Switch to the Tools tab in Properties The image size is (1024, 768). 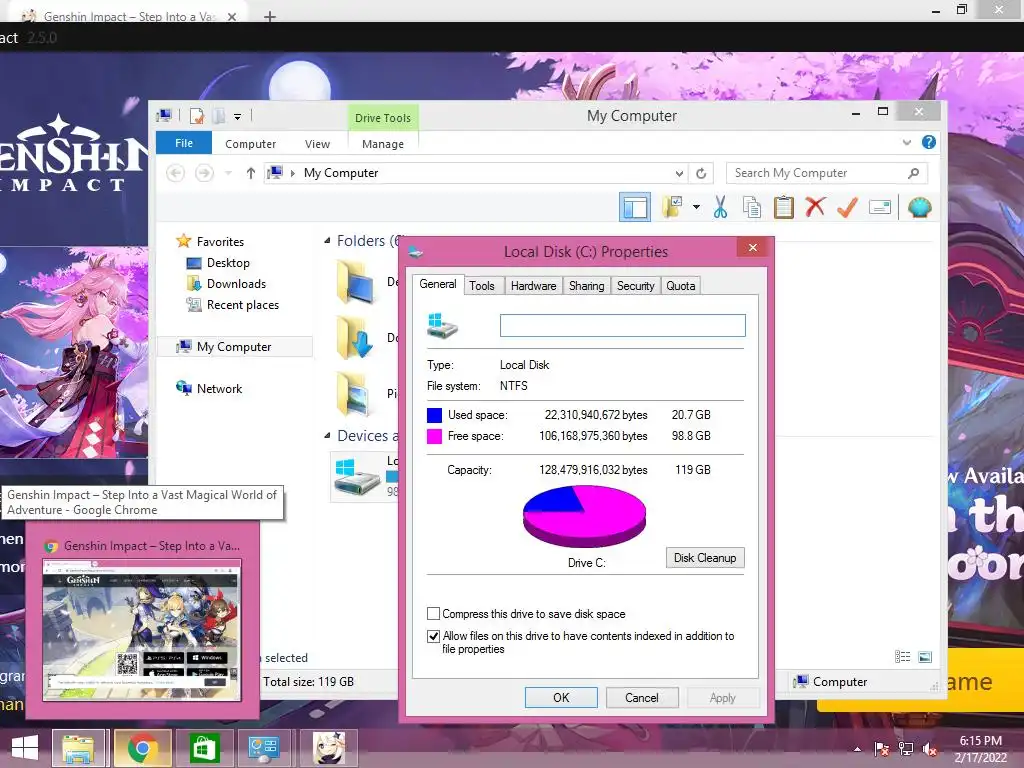pos(482,286)
